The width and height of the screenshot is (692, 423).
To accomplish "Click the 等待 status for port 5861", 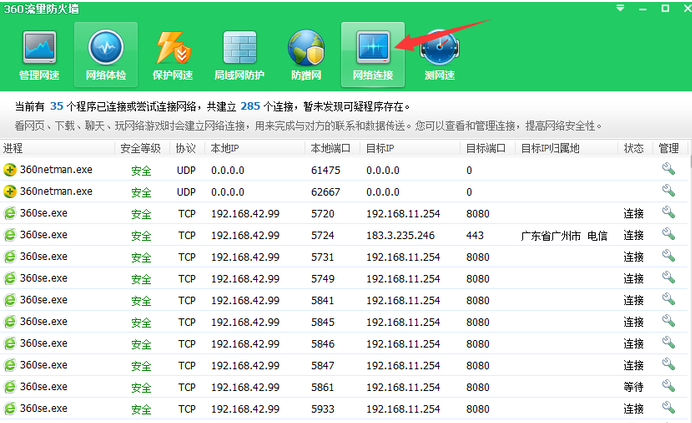I will tap(633, 387).
